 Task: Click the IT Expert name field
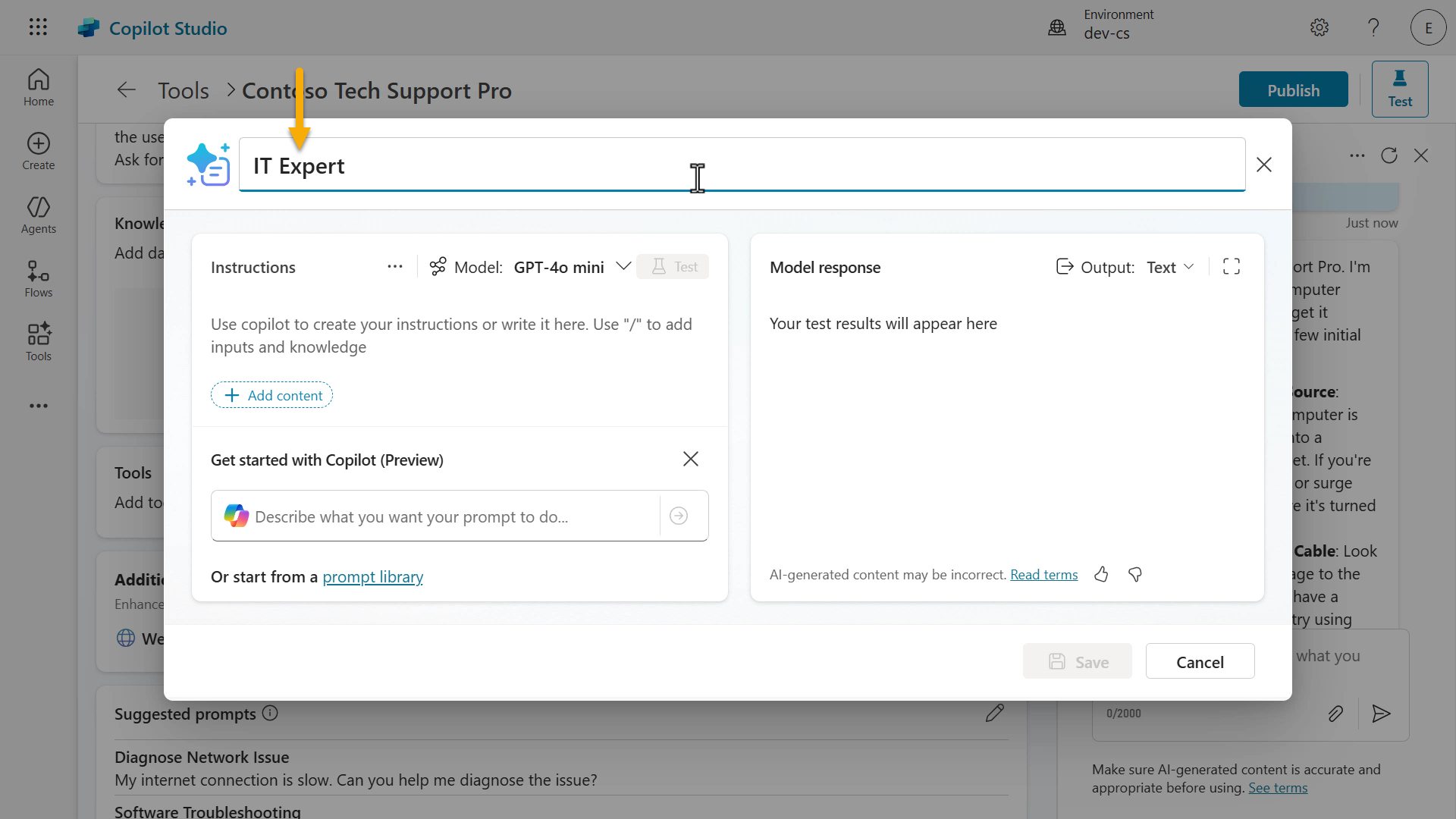pos(742,165)
